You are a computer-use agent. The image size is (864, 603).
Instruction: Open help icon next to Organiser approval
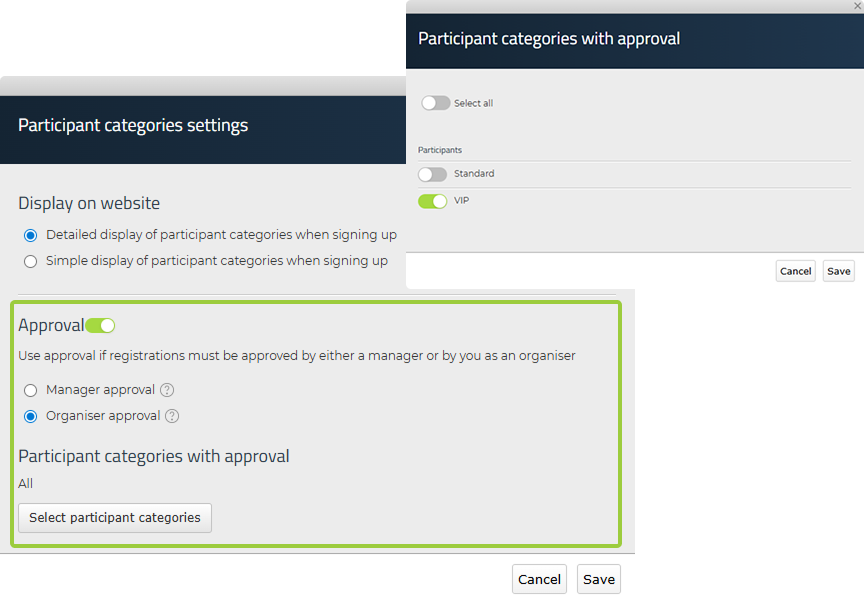click(172, 416)
